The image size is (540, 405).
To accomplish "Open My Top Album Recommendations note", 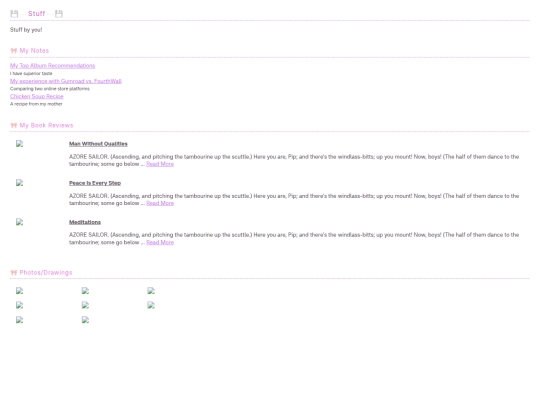I will click(52, 66).
